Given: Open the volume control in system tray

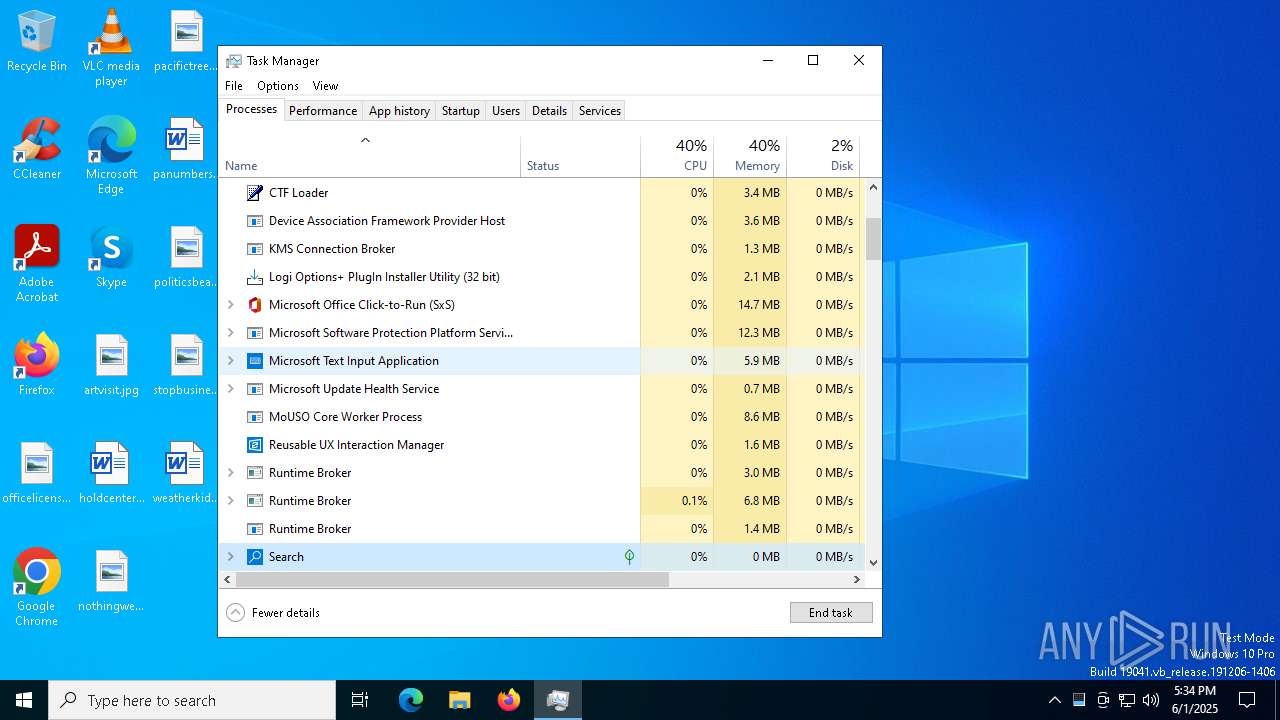Looking at the screenshot, I should point(1151,700).
